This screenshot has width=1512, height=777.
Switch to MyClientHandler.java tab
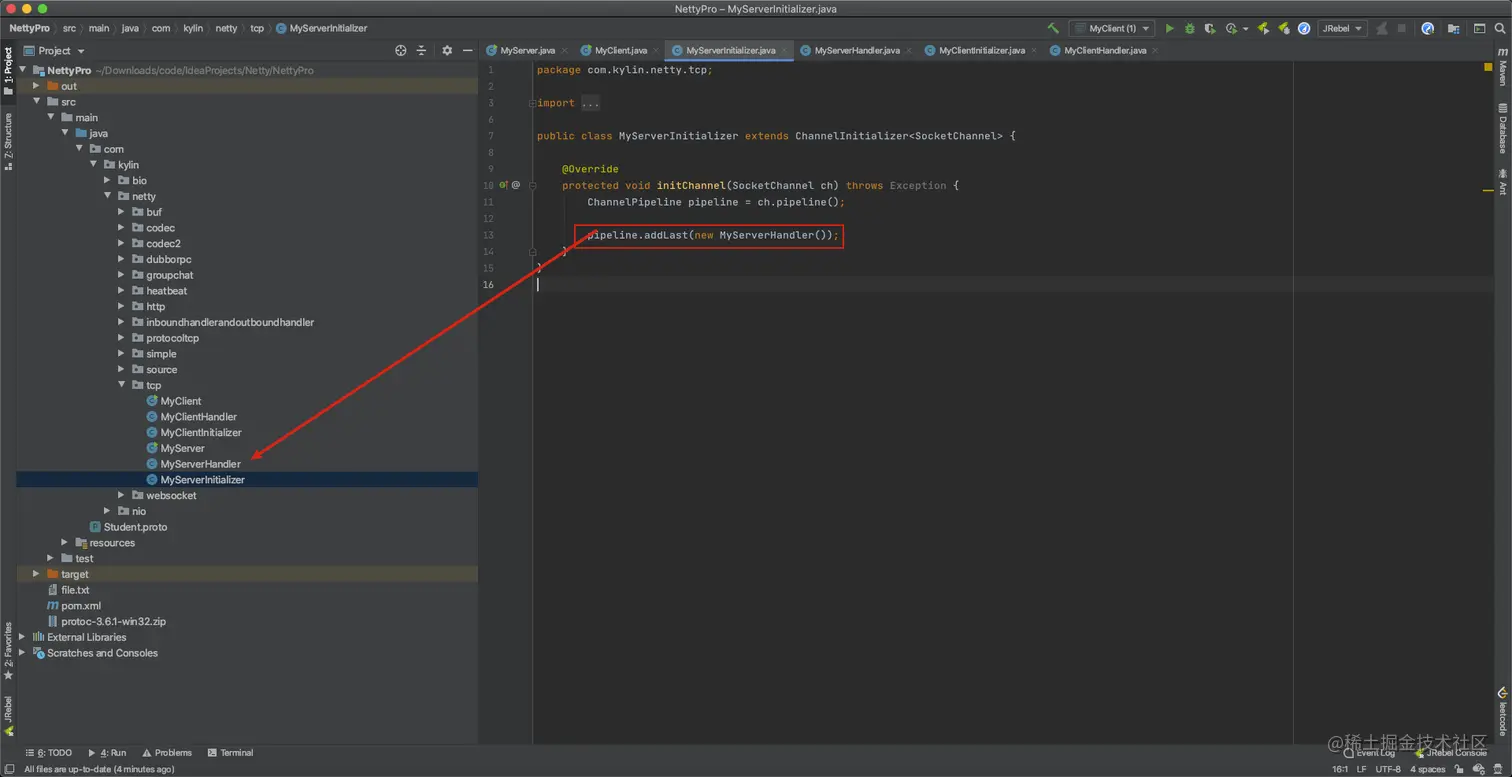pyautogui.click(x=1105, y=50)
